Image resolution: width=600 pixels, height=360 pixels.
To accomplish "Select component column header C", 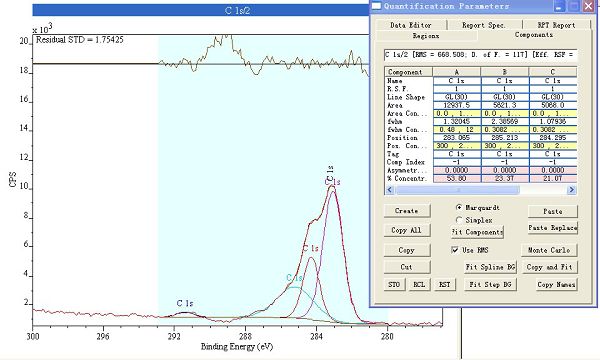I will coord(553,72).
